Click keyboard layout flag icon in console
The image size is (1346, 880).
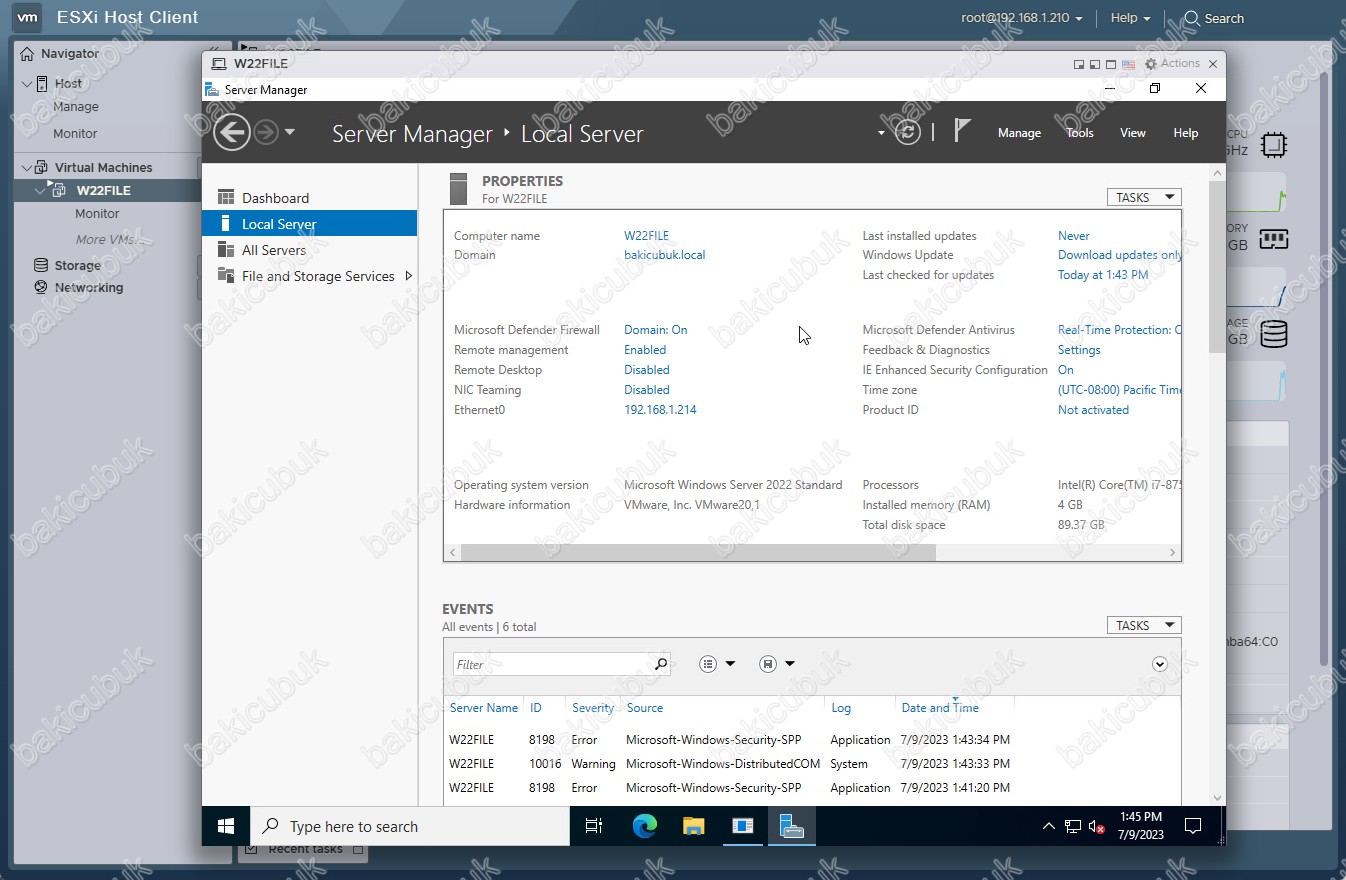(1128, 64)
